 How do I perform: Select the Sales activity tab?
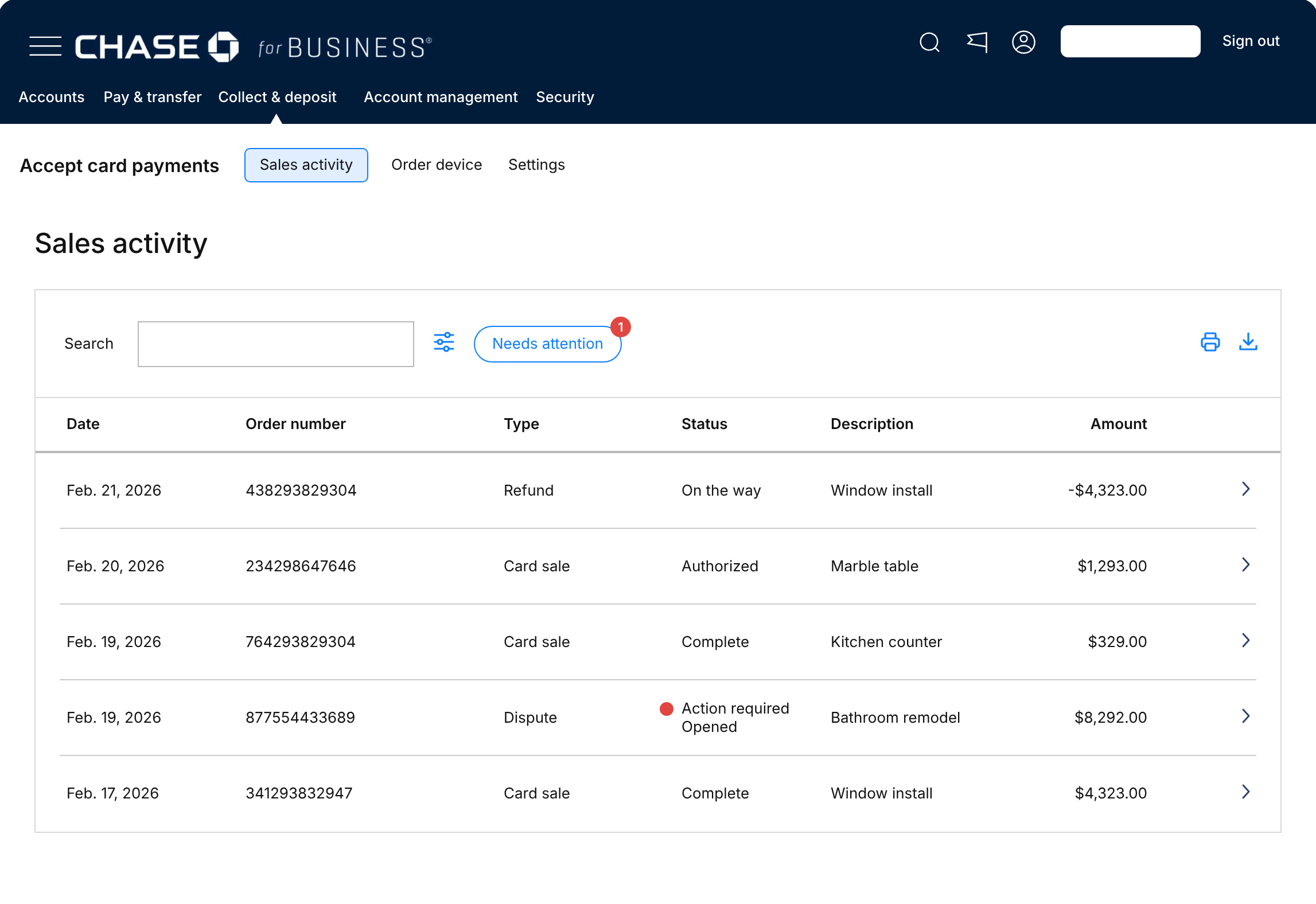[306, 165]
